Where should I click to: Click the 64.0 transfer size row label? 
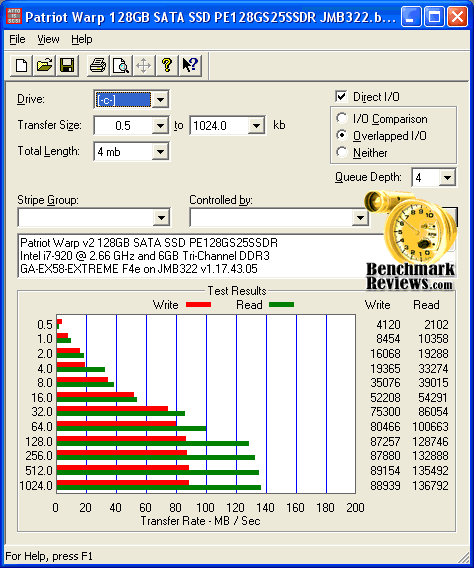[42, 427]
